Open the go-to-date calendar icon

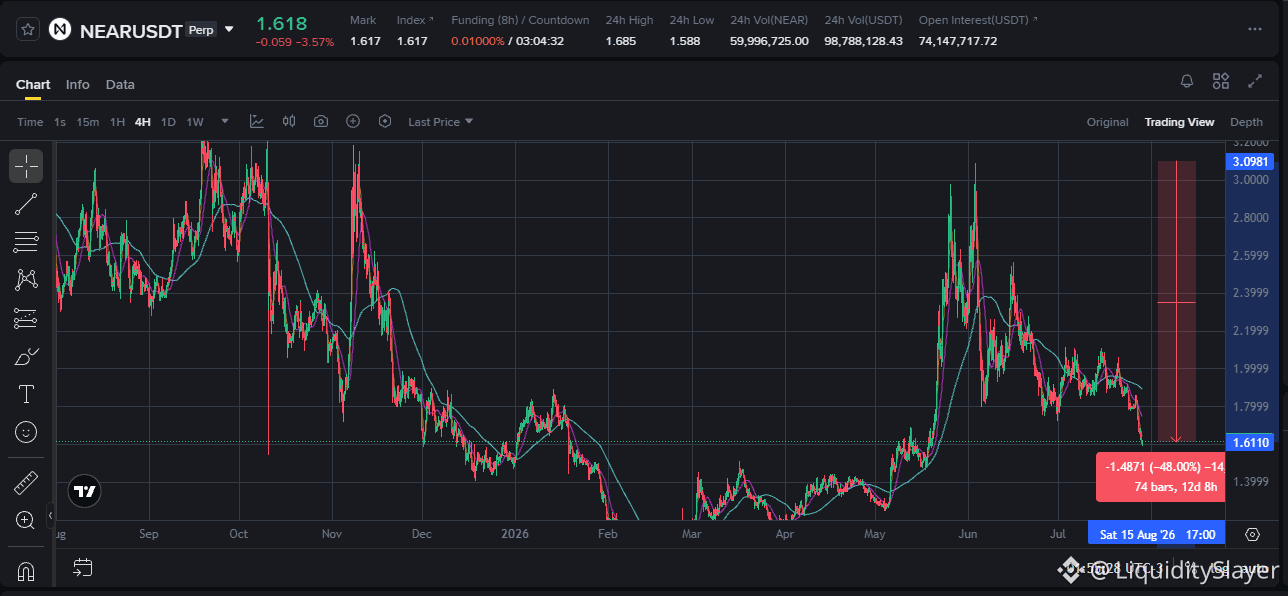(x=83, y=568)
